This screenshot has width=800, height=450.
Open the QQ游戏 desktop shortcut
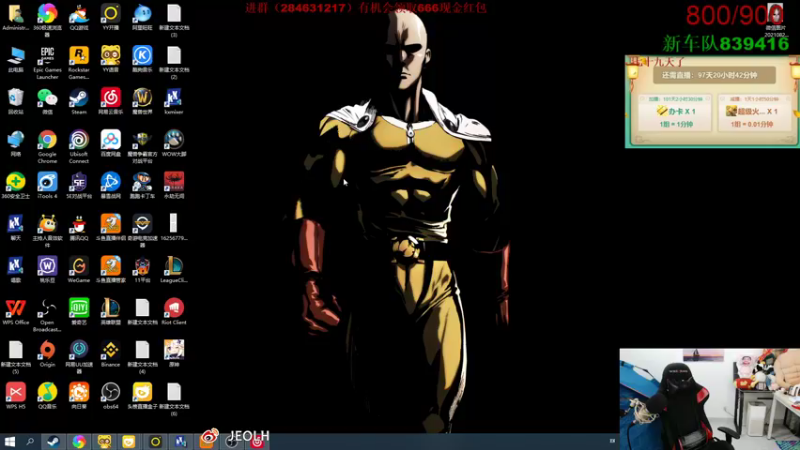79,17
